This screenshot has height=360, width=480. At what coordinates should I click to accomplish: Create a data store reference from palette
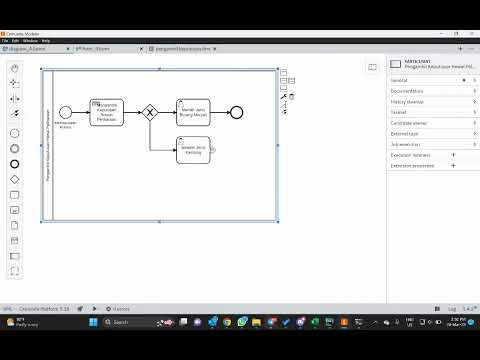click(14, 241)
